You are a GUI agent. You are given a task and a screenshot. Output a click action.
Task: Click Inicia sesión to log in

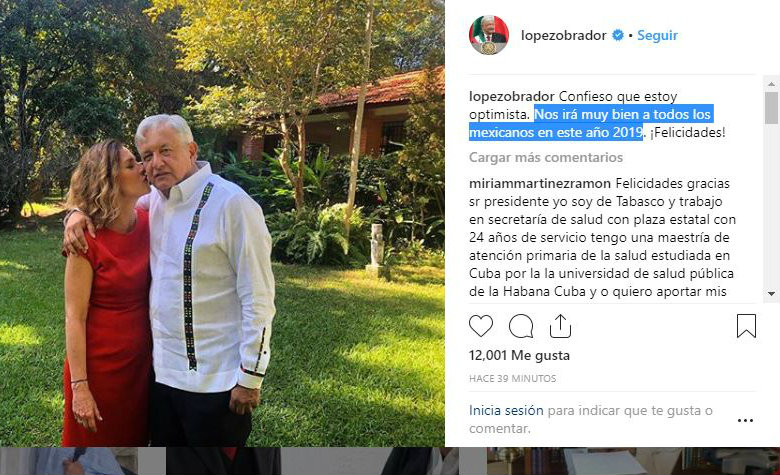click(506, 411)
